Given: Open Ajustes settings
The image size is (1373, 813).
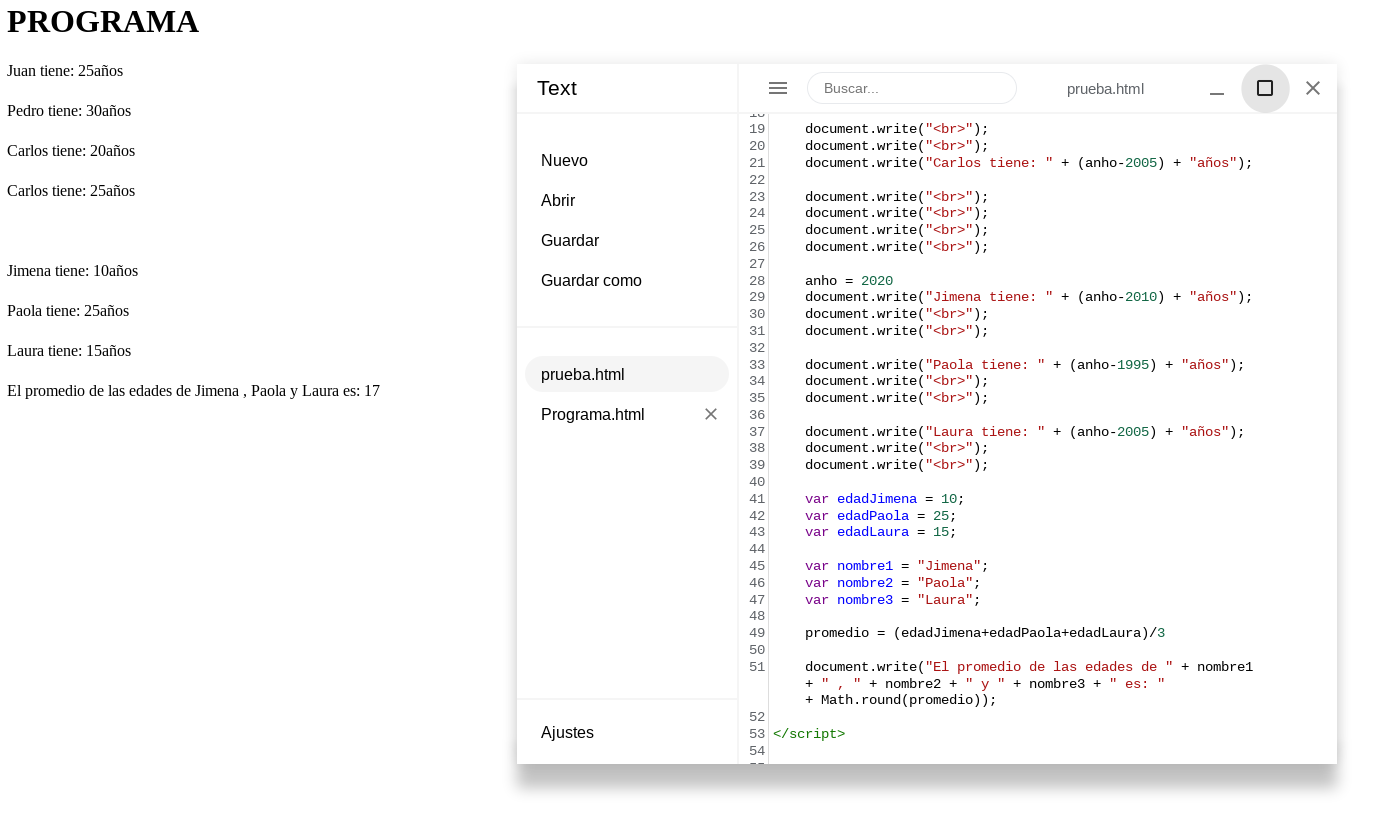Looking at the screenshot, I should [x=567, y=732].
